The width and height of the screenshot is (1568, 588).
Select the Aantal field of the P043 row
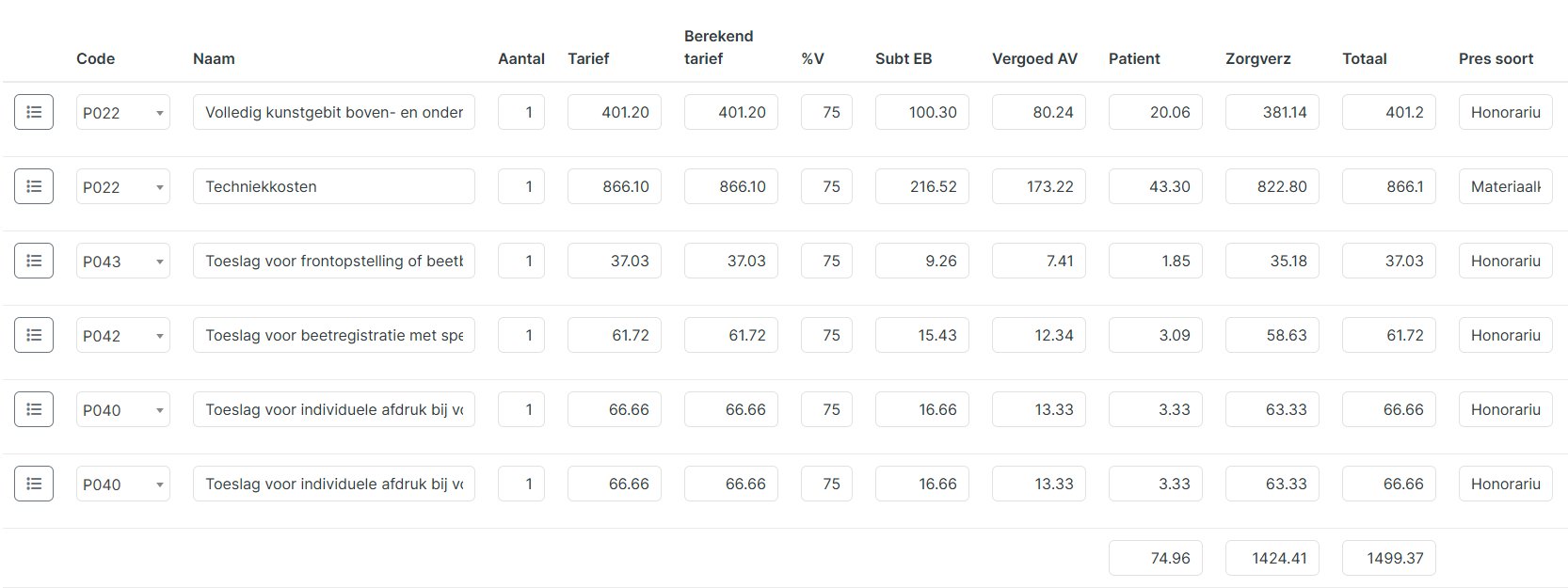click(520, 260)
